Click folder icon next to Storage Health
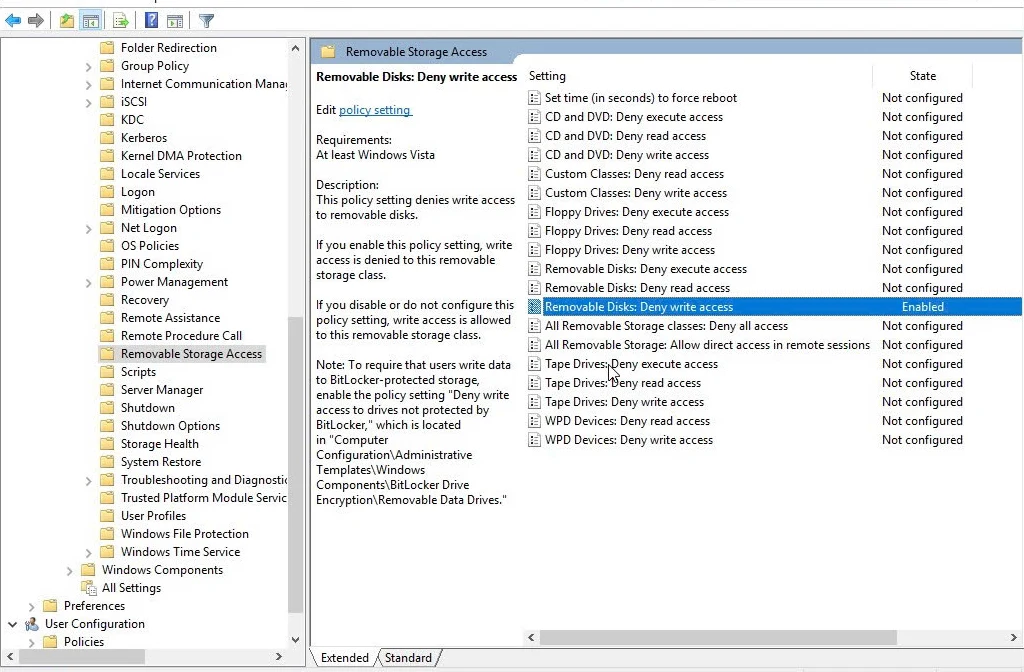Screen dimensions: 1024x672 coord(107,443)
